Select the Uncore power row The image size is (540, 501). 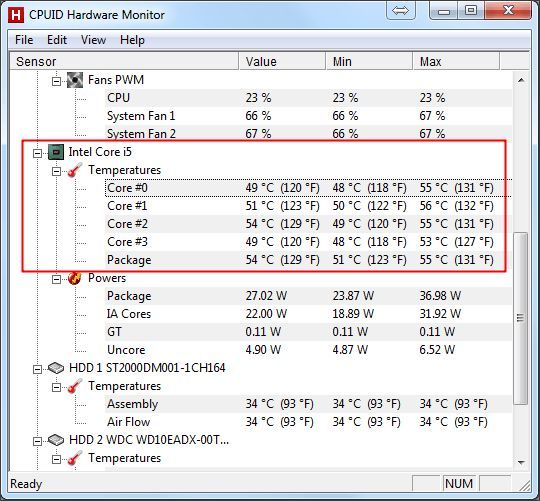[309, 350]
